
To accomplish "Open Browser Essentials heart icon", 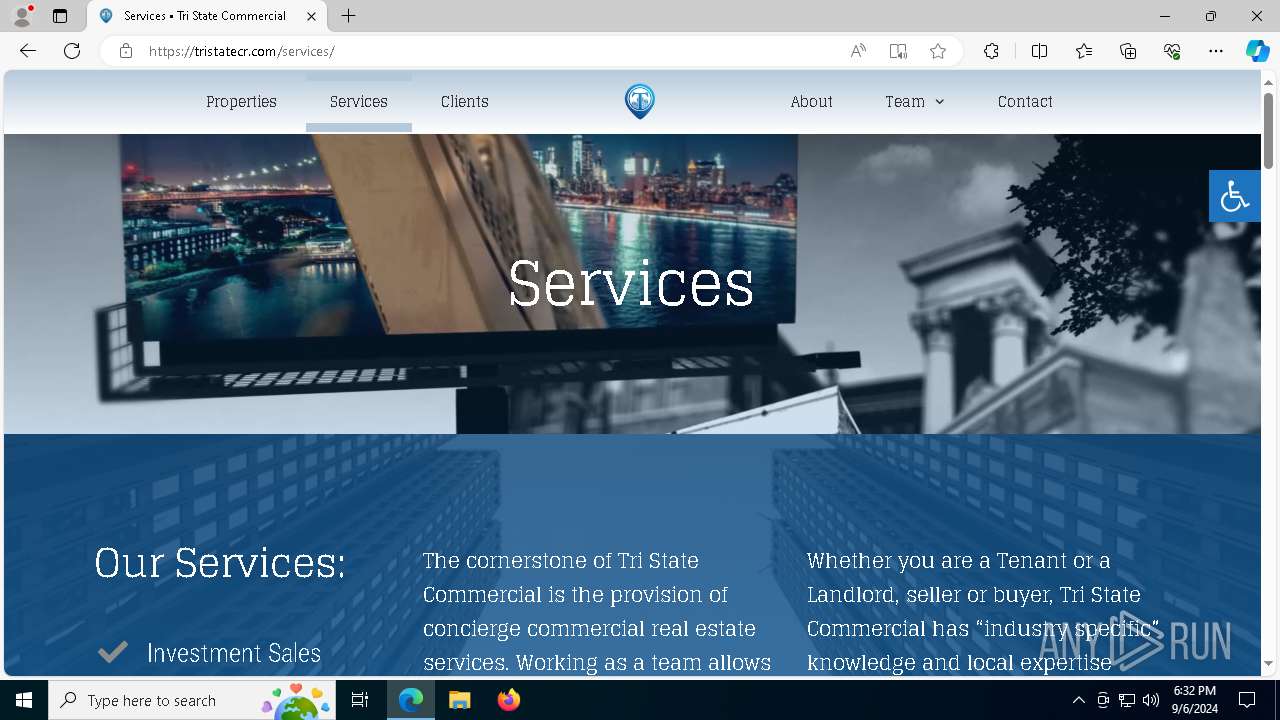I will coord(1172,51).
